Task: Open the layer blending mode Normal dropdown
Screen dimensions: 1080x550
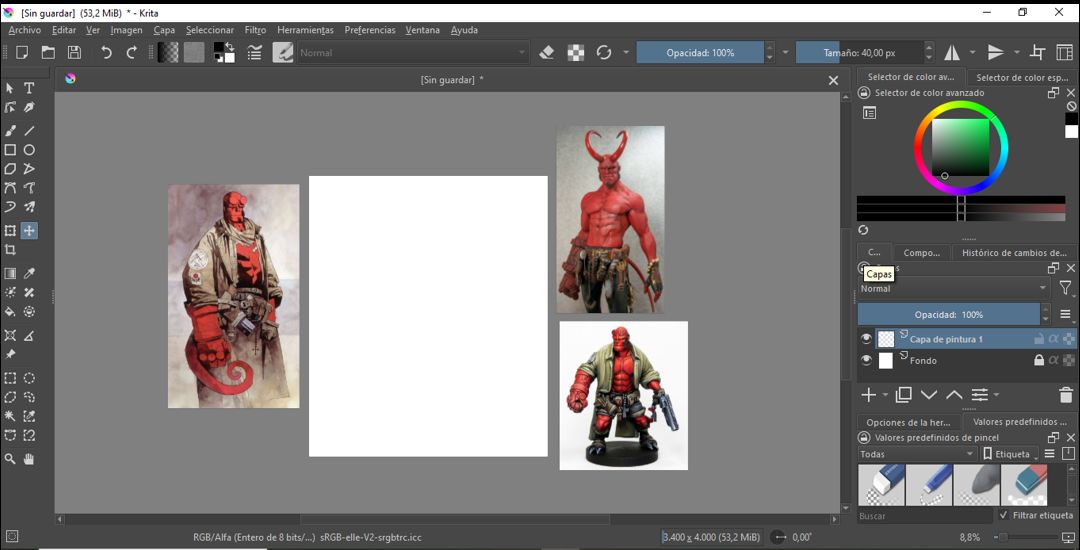Action: tap(954, 288)
